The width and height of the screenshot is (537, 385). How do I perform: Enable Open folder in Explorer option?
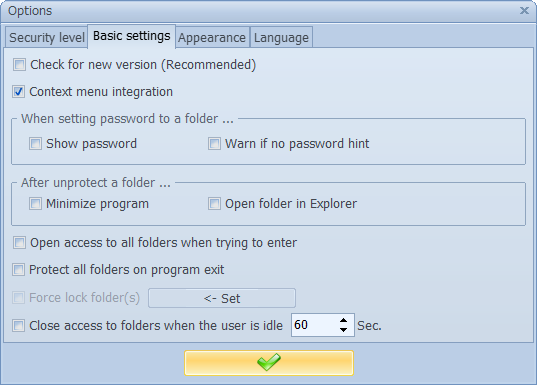[214, 203]
